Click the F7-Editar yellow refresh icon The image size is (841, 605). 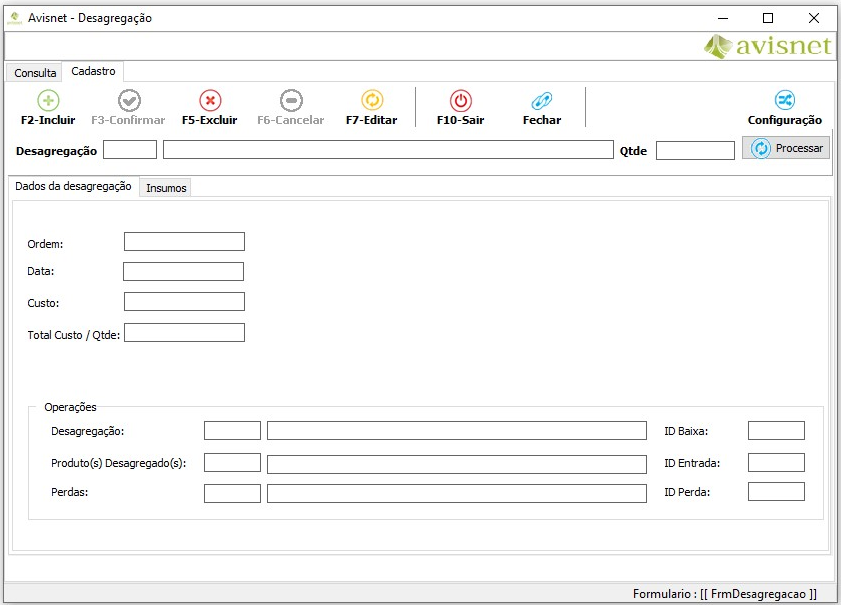click(372, 100)
